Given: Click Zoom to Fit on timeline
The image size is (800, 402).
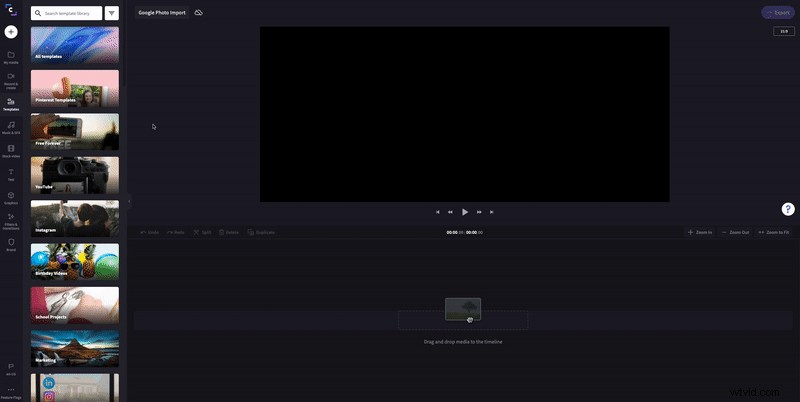Looking at the screenshot, I should 774,232.
